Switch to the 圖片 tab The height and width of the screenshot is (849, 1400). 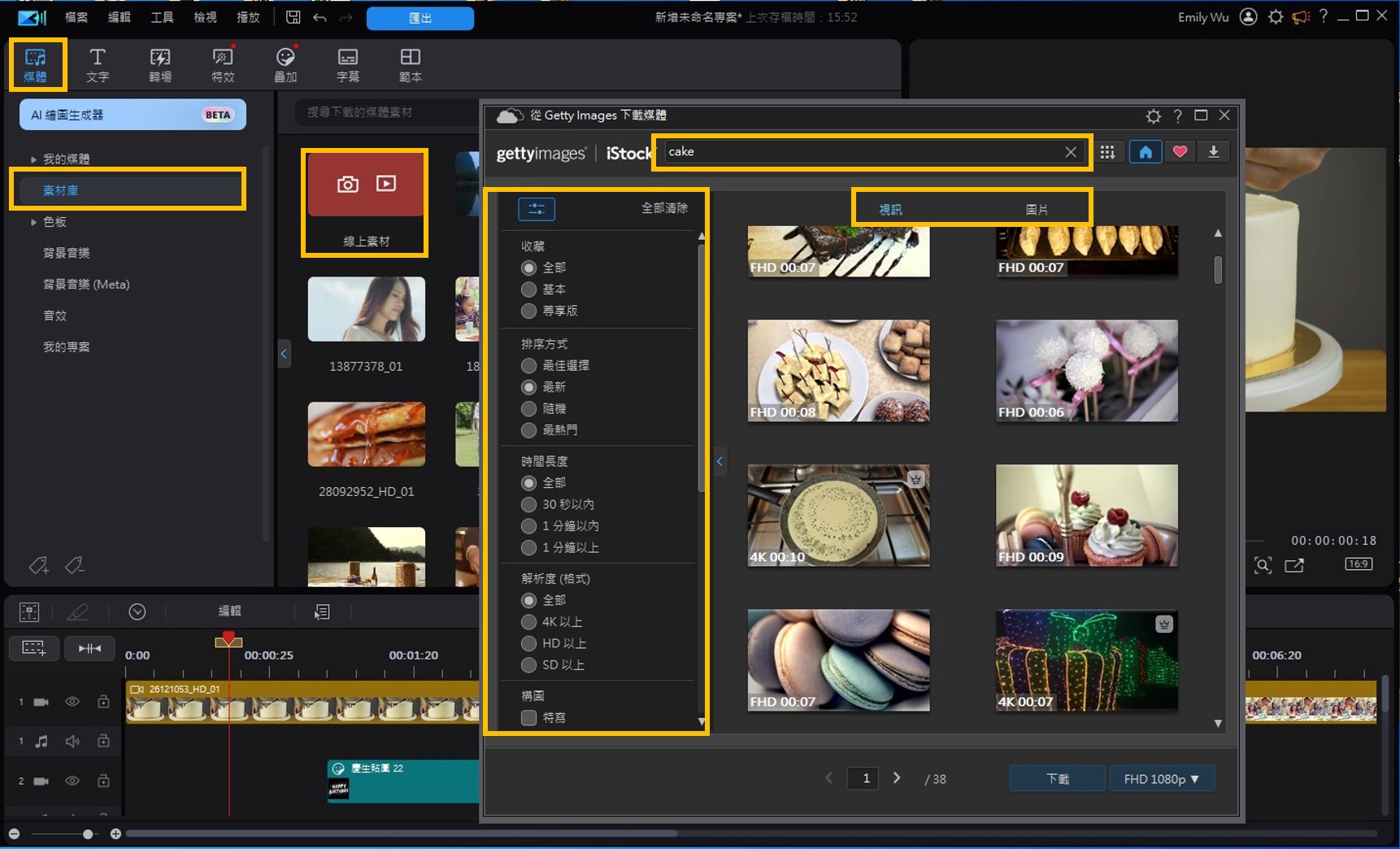(x=1036, y=210)
